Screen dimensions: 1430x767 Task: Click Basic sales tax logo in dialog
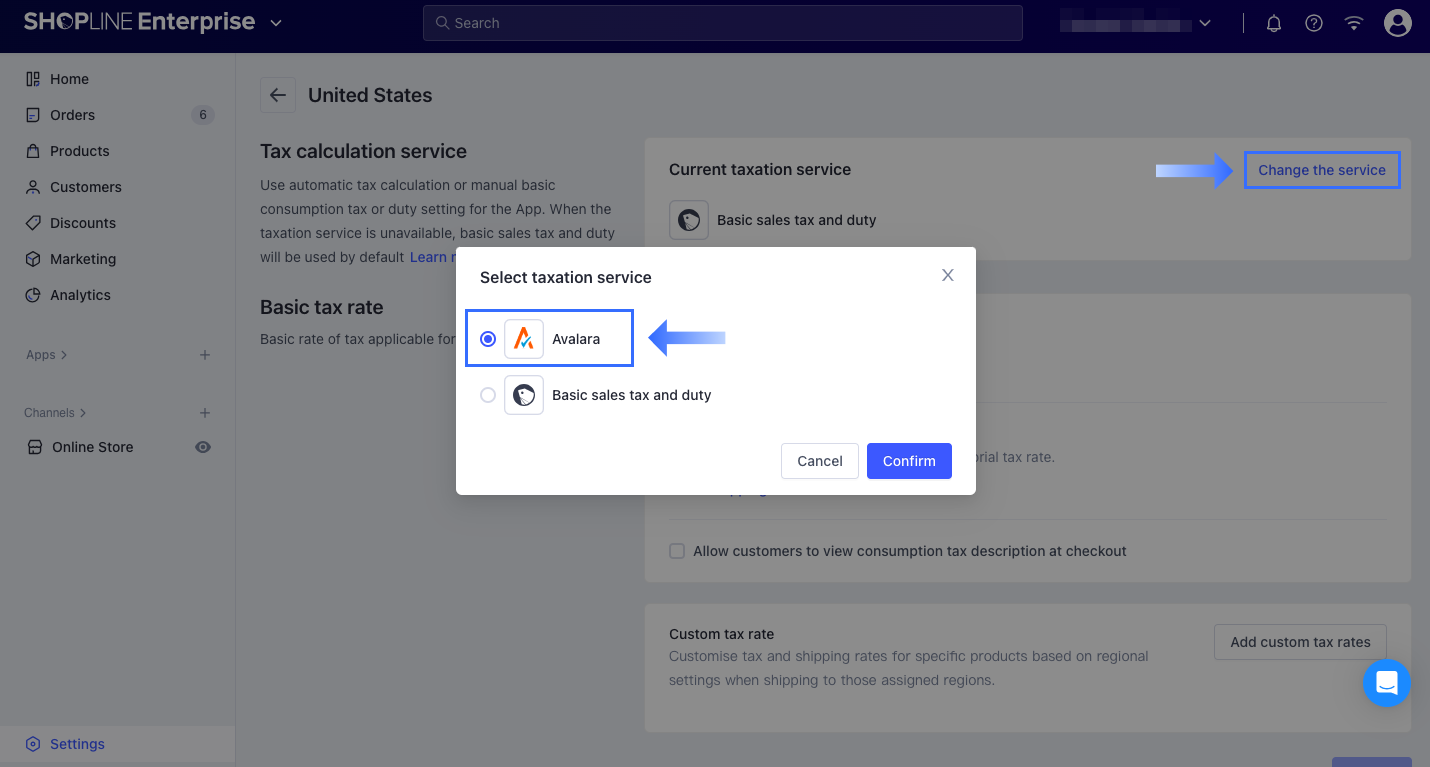[x=524, y=395]
